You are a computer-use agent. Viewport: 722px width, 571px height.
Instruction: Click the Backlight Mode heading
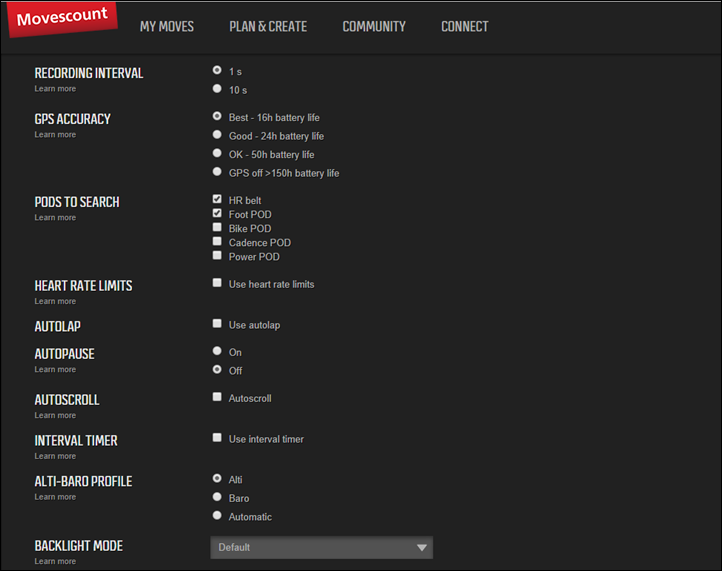point(79,546)
